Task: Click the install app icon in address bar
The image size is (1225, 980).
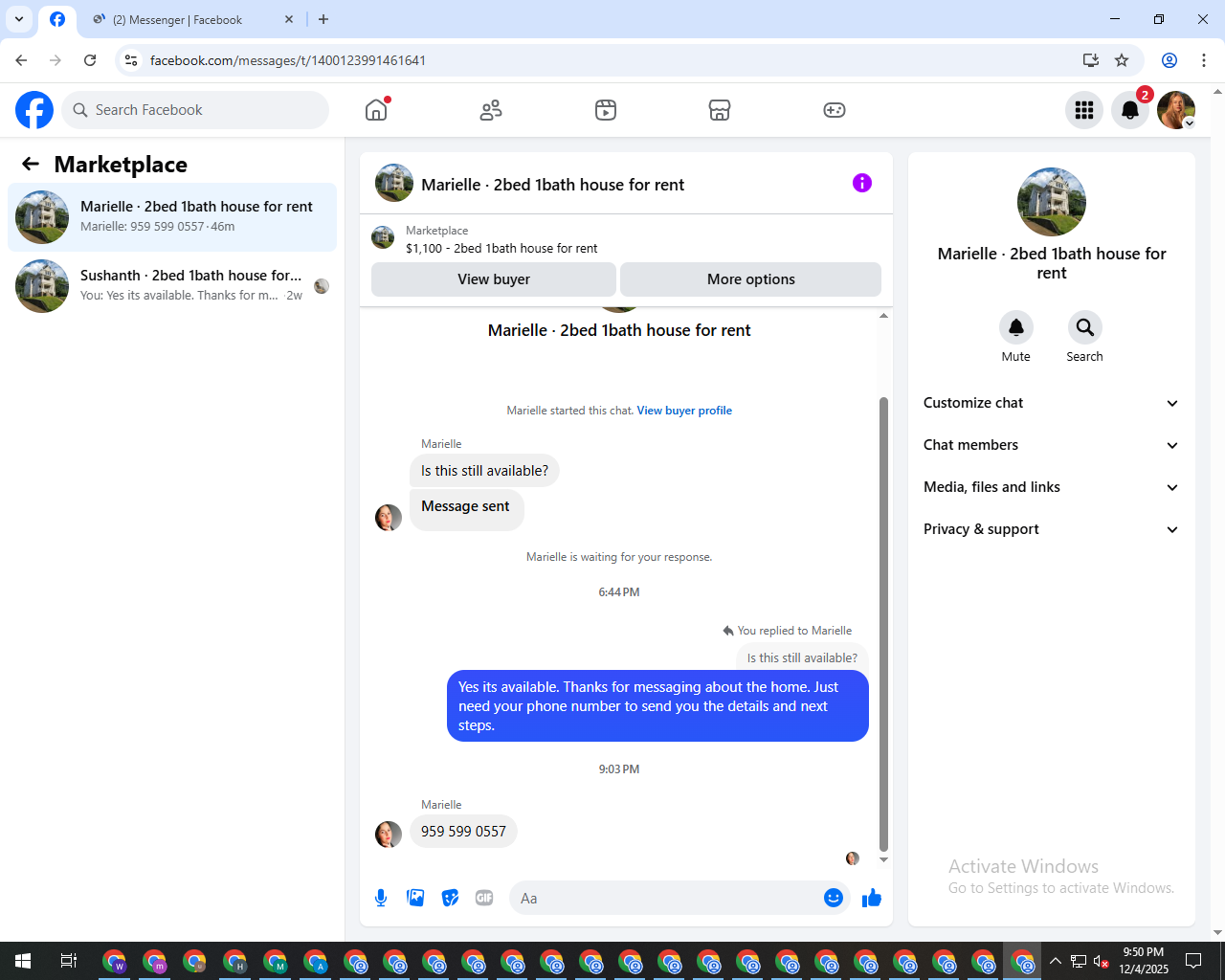Action: click(x=1091, y=60)
